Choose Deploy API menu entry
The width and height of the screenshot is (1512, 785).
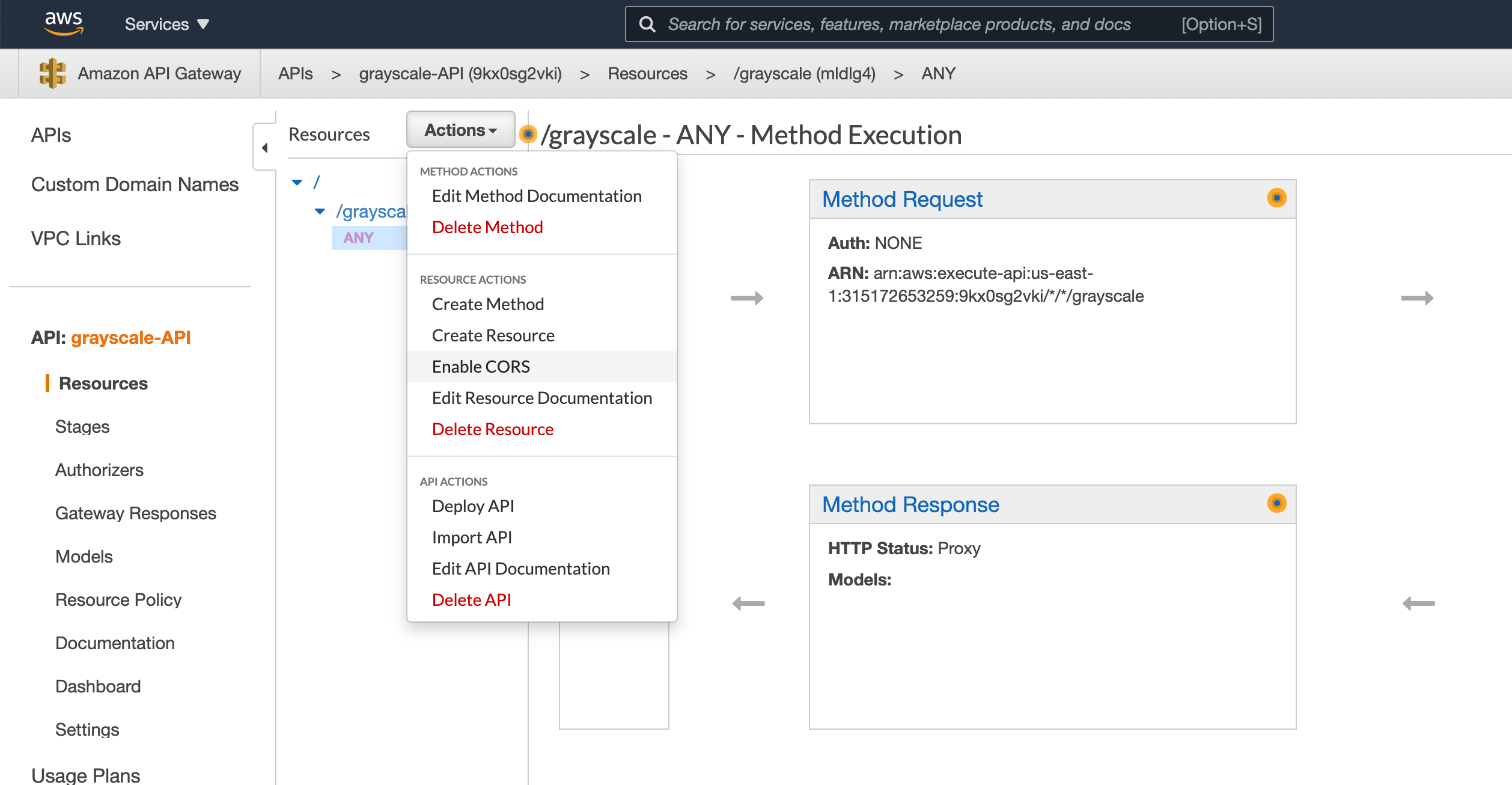pyautogui.click(x=473, y=506)
